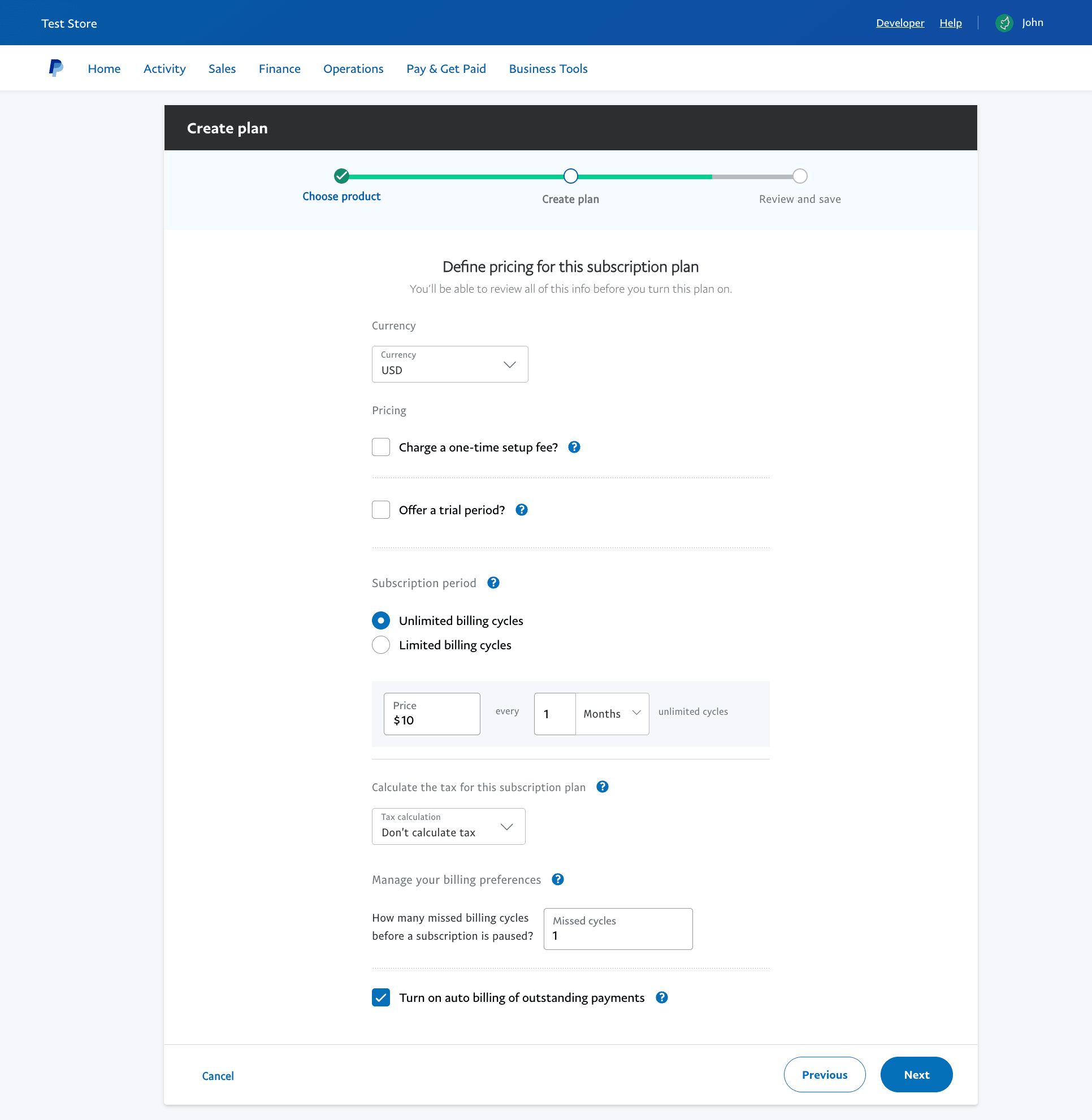Open the Currency USD dropdown
1092x1120 pixels.
point(450,364)
